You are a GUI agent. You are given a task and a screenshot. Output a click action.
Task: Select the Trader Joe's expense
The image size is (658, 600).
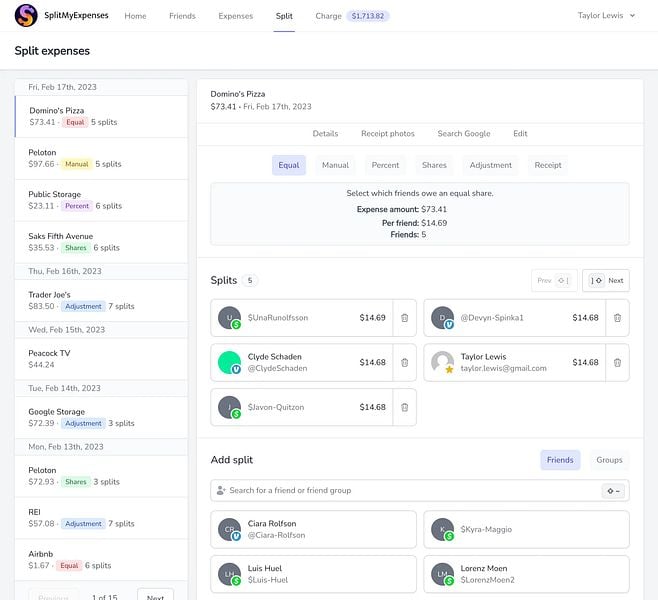click(101, 301)
